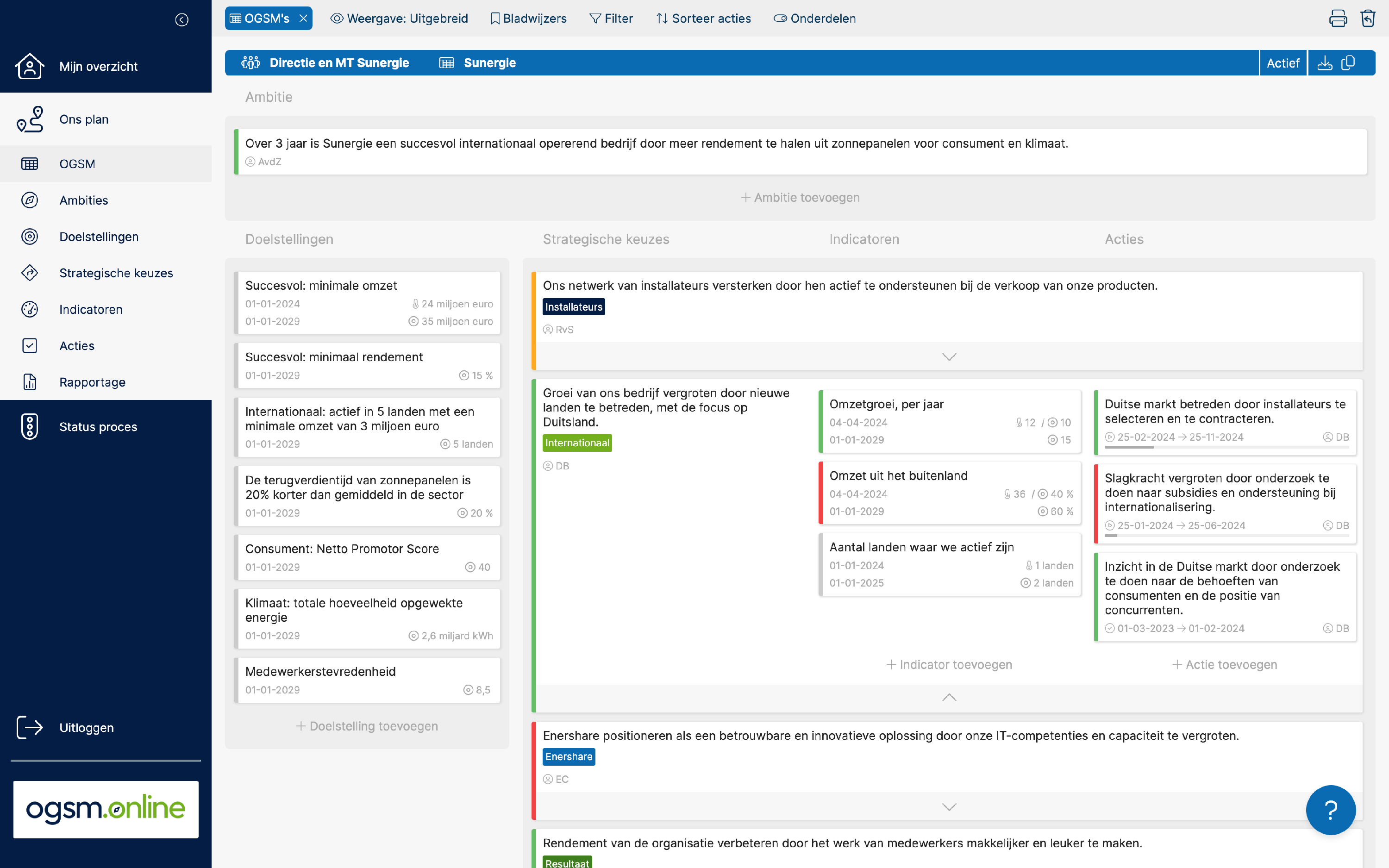The image size is (1389, 868).
Task: Click the Doelstellingen target icon
Action: pyautogui.click(x=29, y=237)
